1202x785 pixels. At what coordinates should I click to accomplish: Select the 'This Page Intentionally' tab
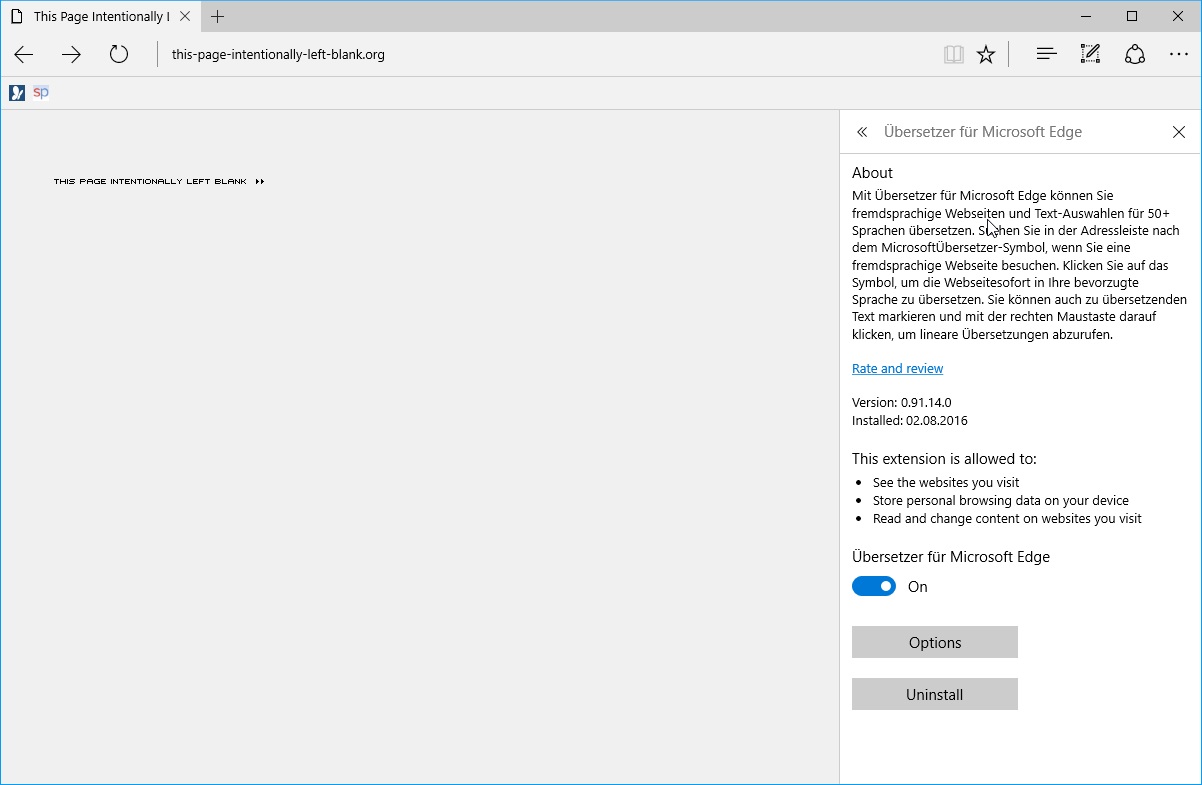point(100,16)
